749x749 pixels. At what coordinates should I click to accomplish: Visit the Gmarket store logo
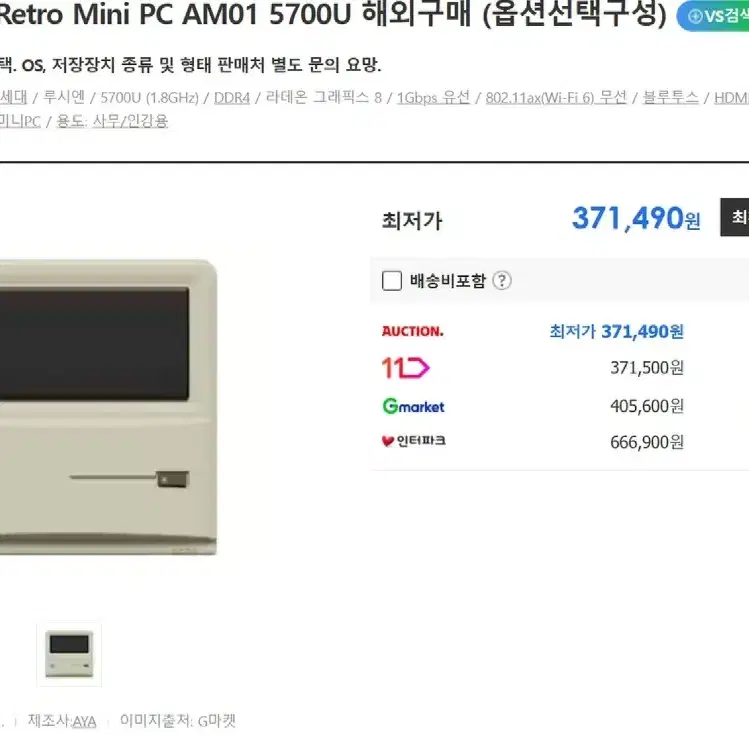point(414,406)
